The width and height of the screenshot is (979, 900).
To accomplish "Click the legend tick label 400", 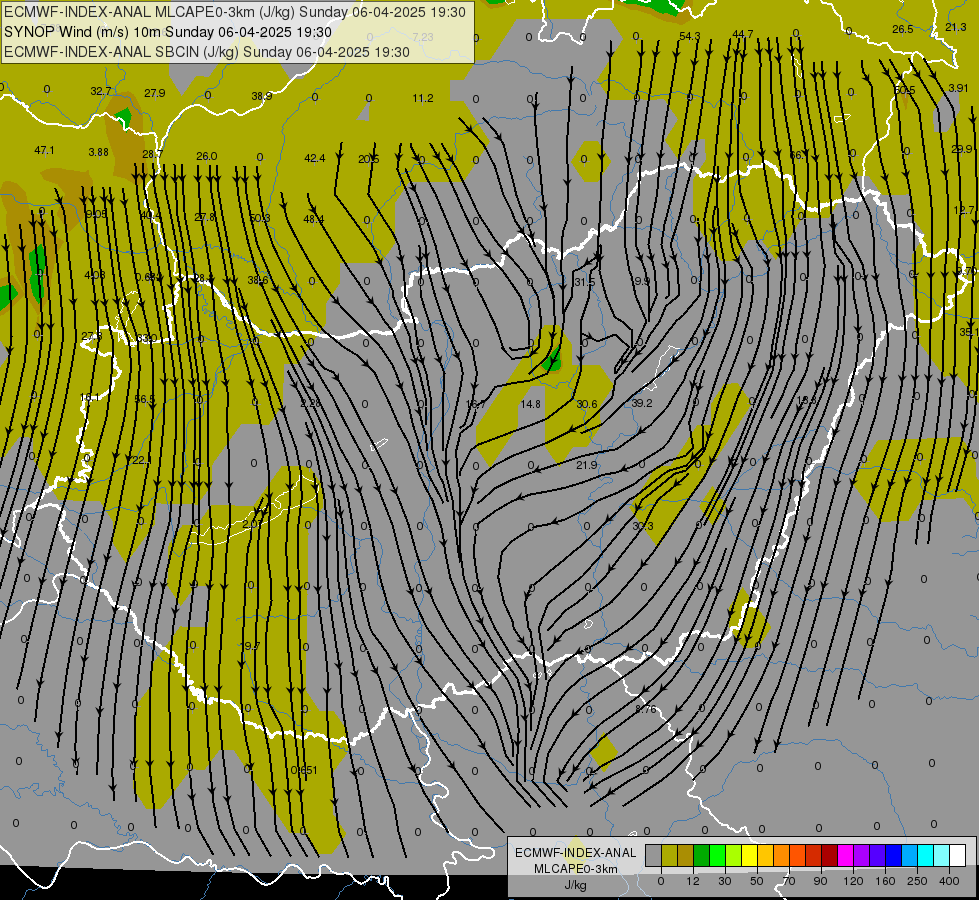I will pos(949,881).
